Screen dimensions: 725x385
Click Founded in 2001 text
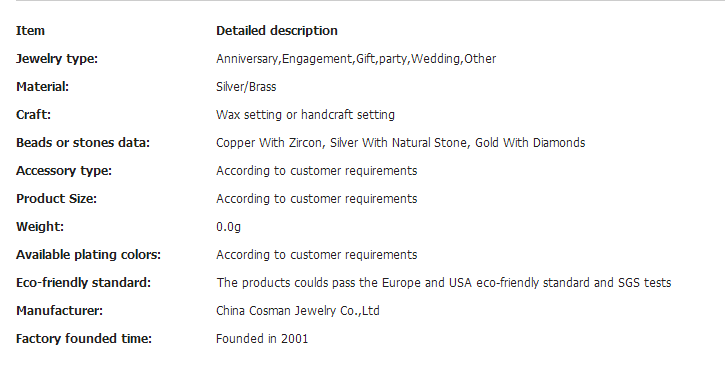tap(262, 339)
